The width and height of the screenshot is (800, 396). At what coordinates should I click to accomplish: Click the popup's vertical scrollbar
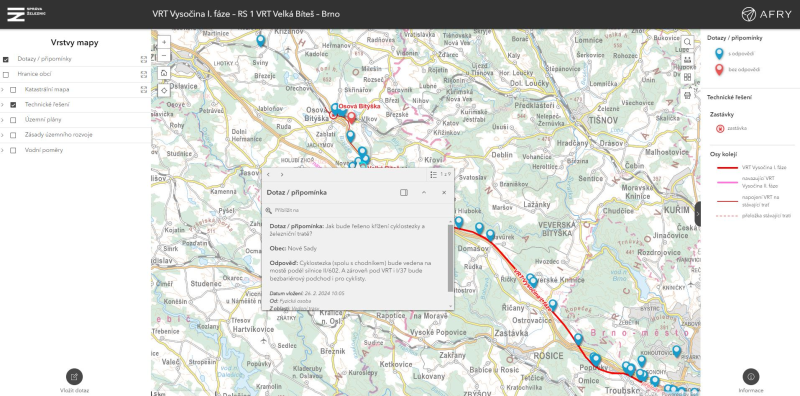pyautogui.click(x=449, y=258)
